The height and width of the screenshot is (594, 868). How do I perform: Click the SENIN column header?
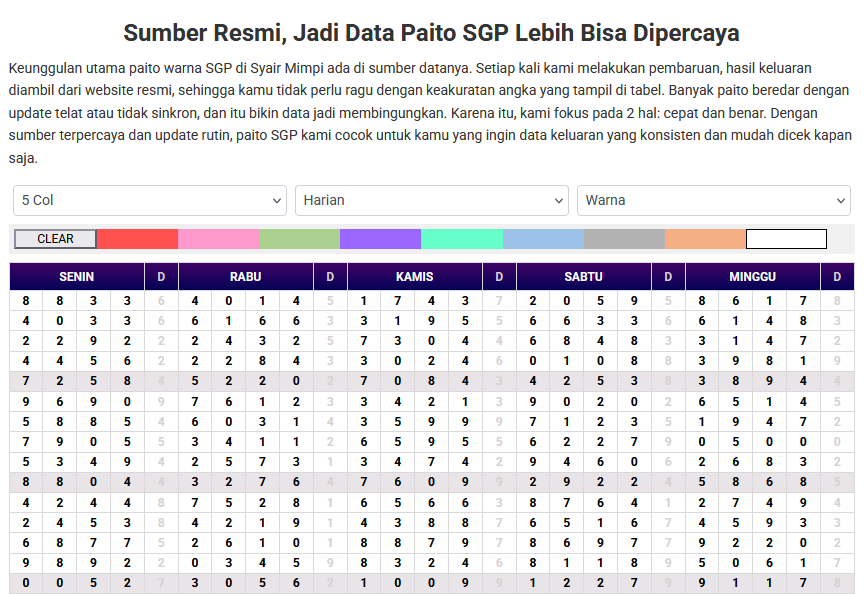pyautogui.click(x=76, y=276)
